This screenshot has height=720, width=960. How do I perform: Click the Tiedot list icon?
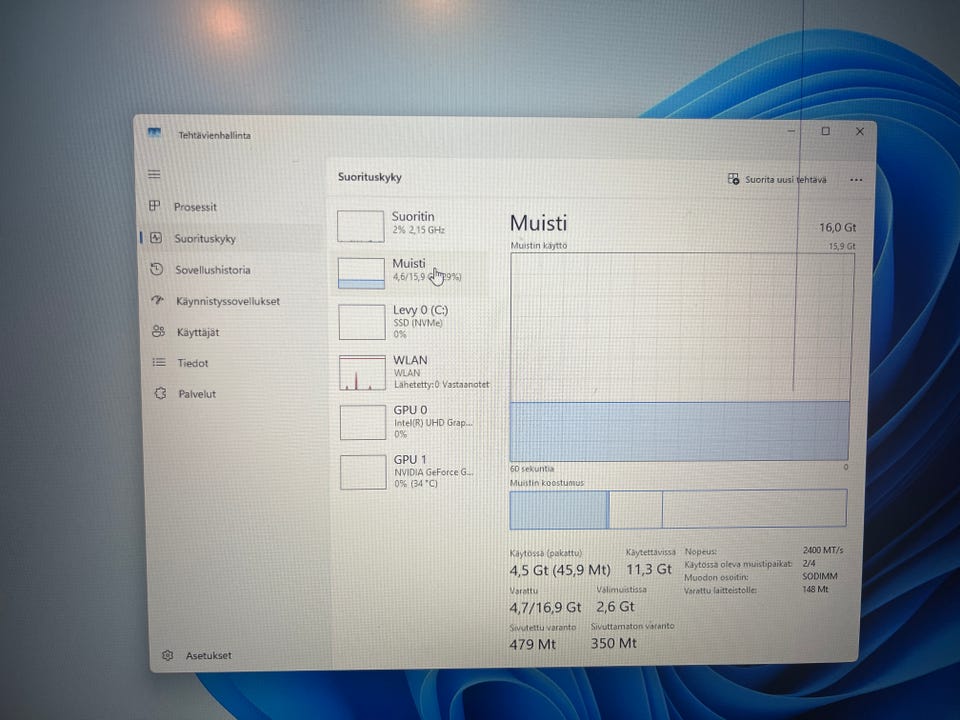pyautogui.click(x=159, y=362)
